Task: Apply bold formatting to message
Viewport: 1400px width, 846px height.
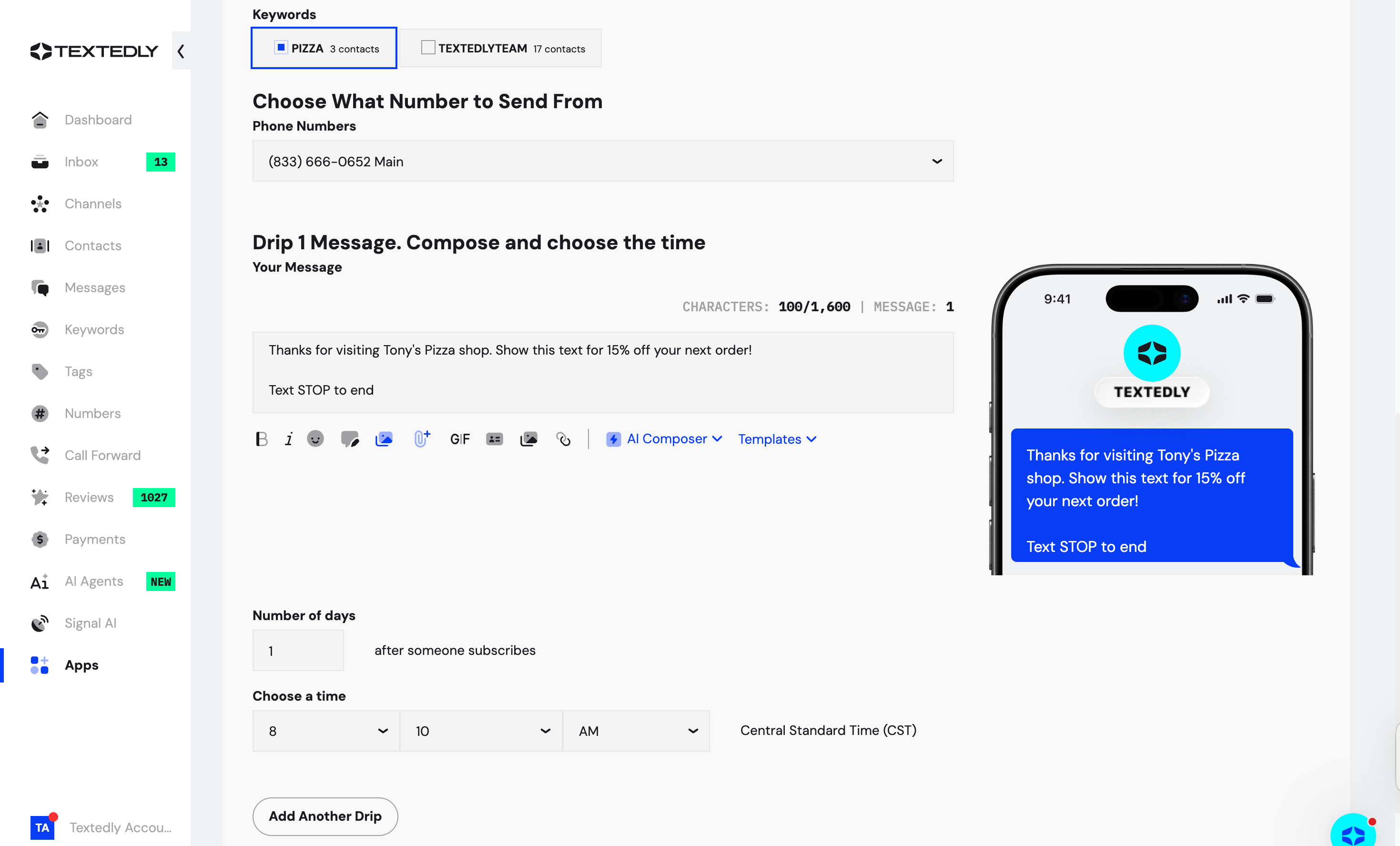Action: point(261,438)
